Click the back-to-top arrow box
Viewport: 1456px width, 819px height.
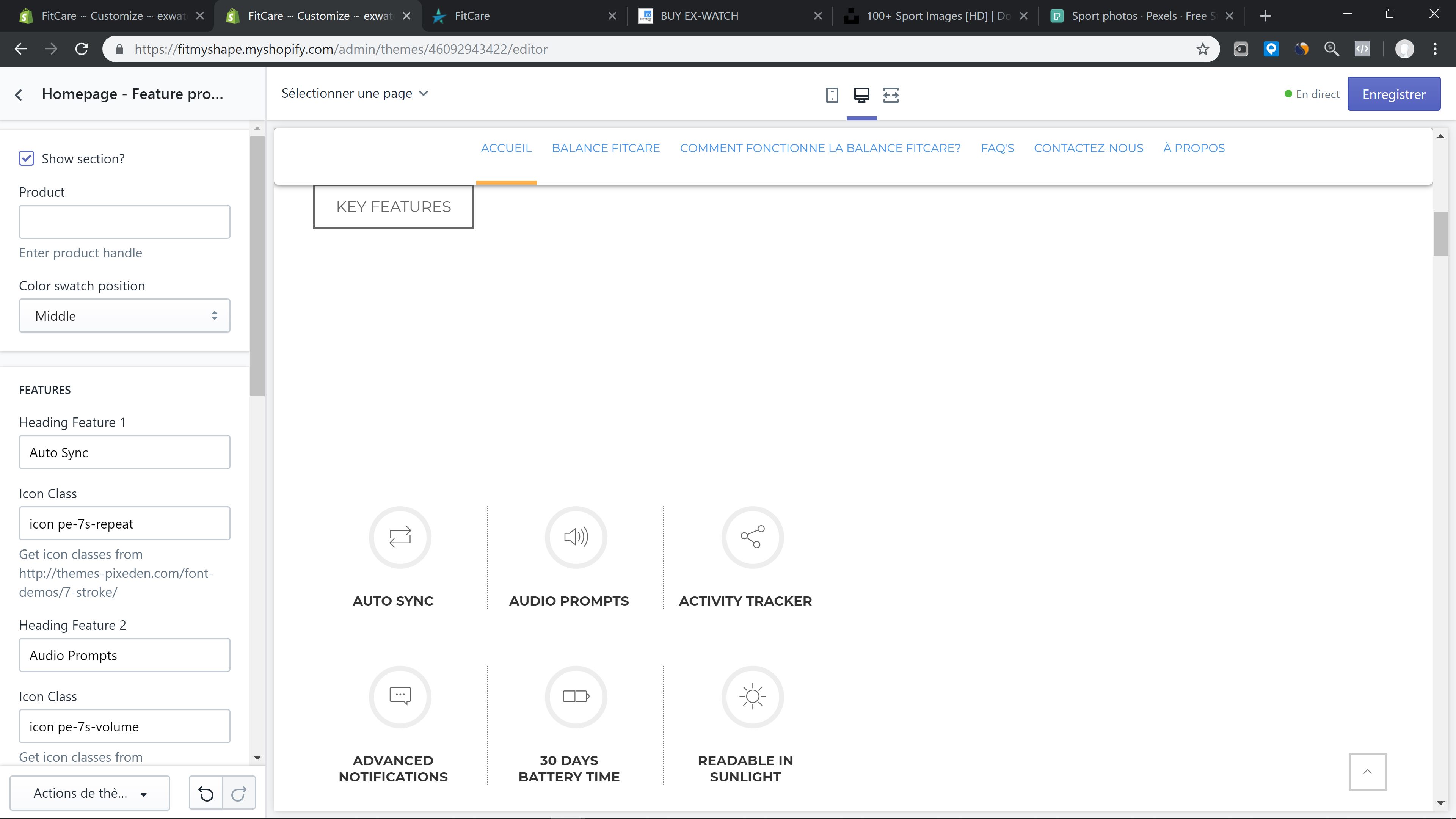click(1367, 772)
